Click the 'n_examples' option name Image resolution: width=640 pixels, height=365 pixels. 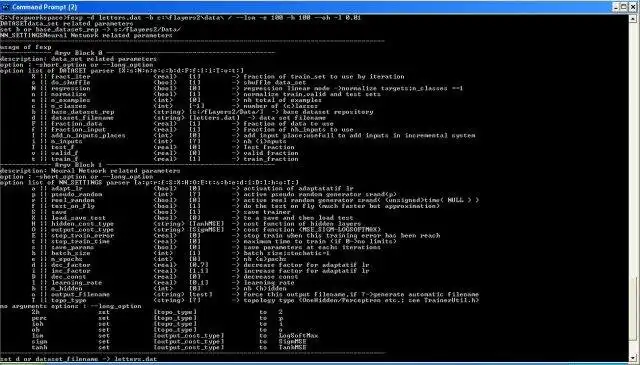71,100
